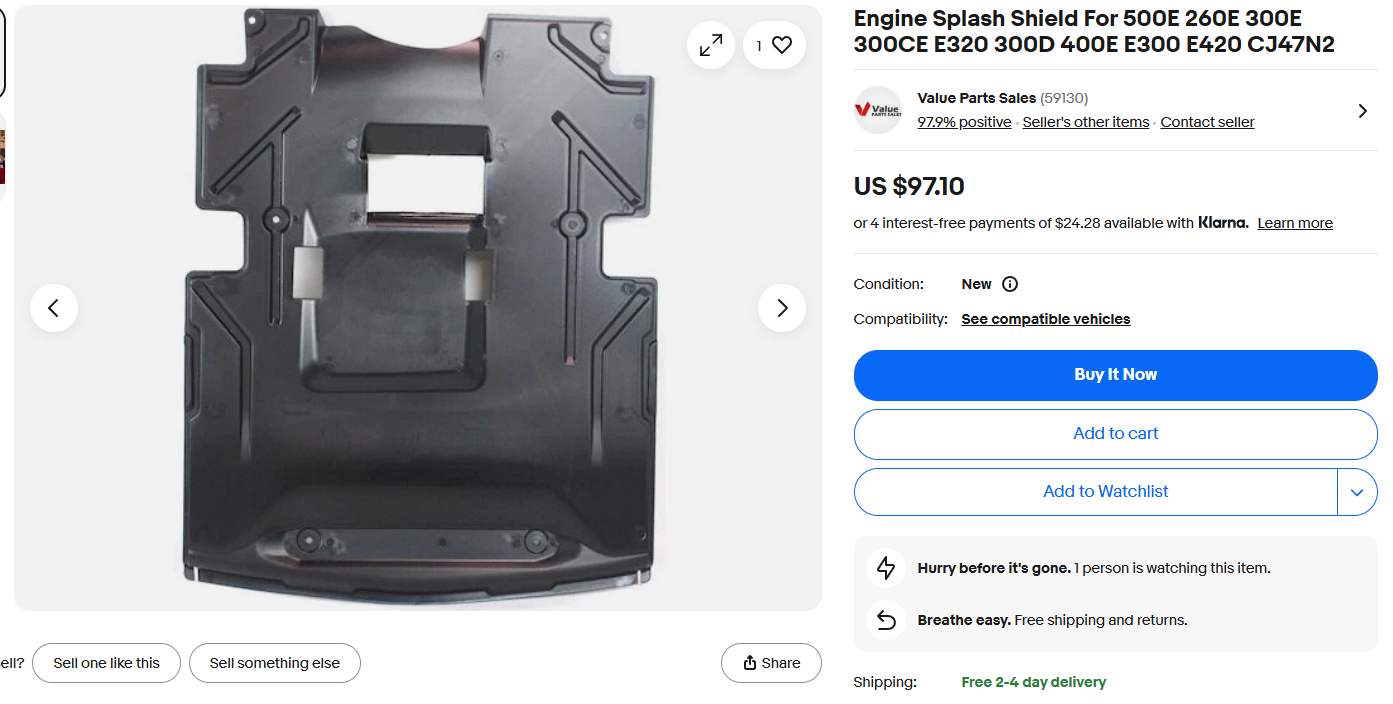Open the condition info icon
Image resolution: width=1393 pixels, height=704 pixels.
click(x=1010, y=284)
